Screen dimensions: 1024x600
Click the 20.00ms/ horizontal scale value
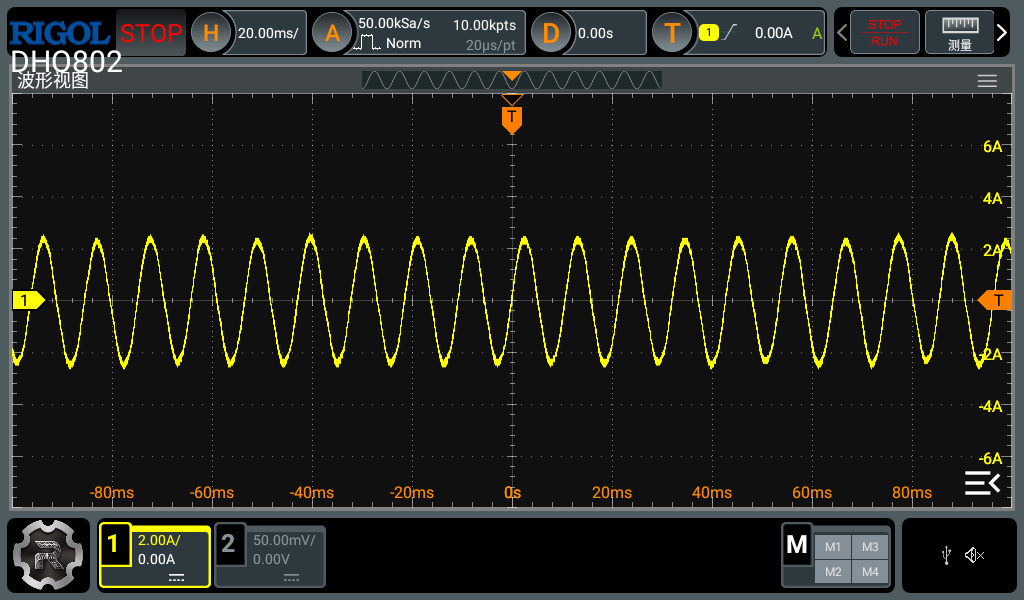pyautogui.click(x=268, y=33)
